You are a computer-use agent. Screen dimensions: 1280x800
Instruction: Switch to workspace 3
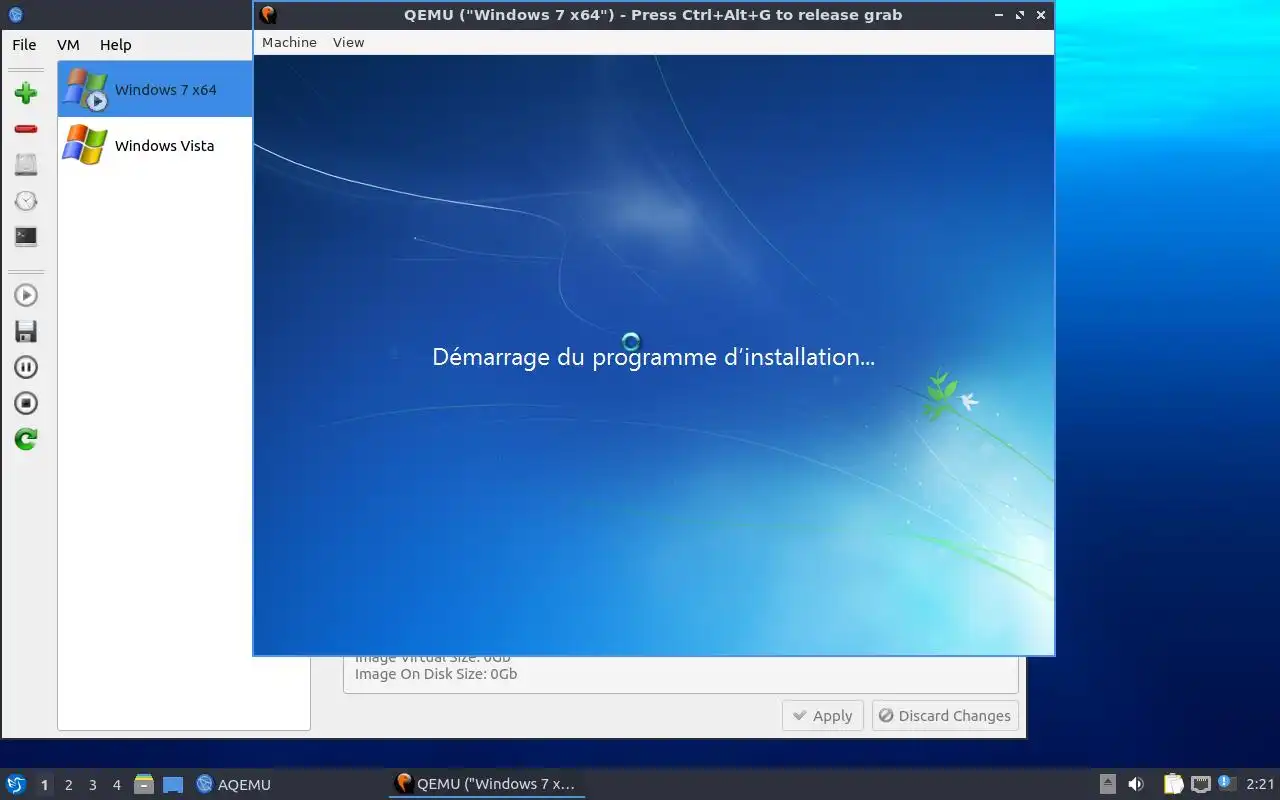[x=92, y=785]
